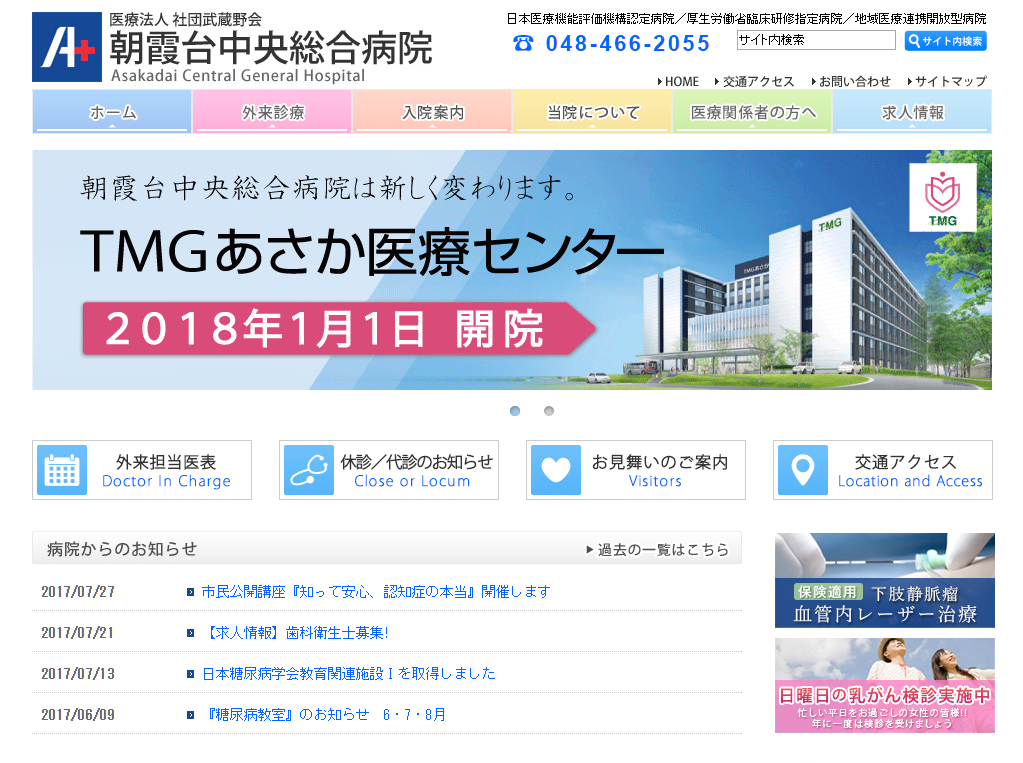Click the 病院からのお知らせ section heading
This screenshot has height=763, width=1023.
pos(122,549)
